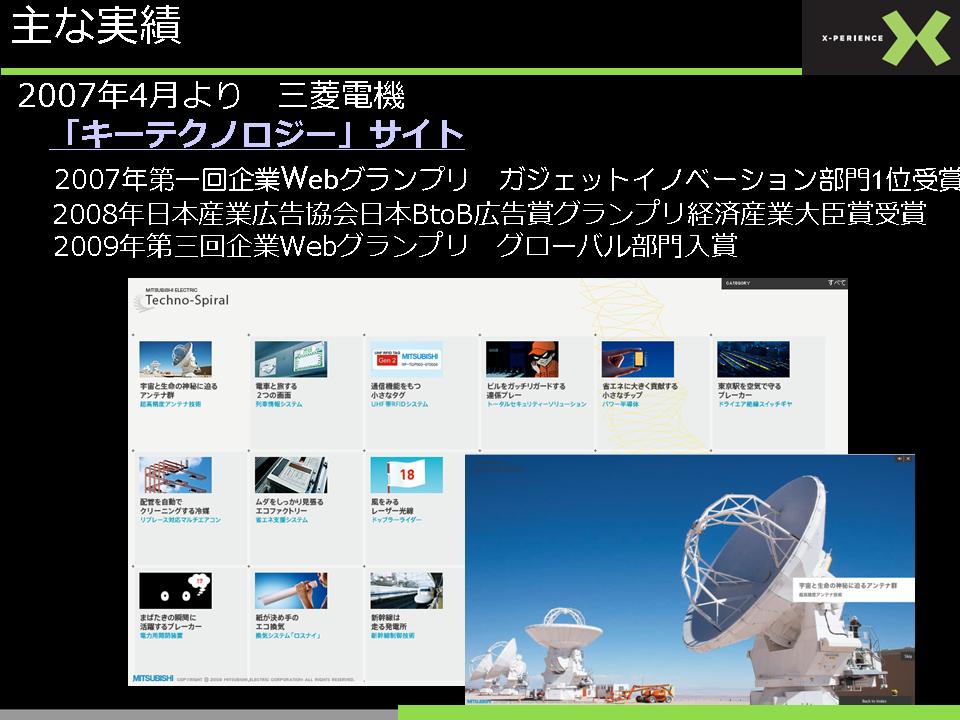Click title 省エネに大きく貢献する小さなチップ

click(x=640, y=391)
